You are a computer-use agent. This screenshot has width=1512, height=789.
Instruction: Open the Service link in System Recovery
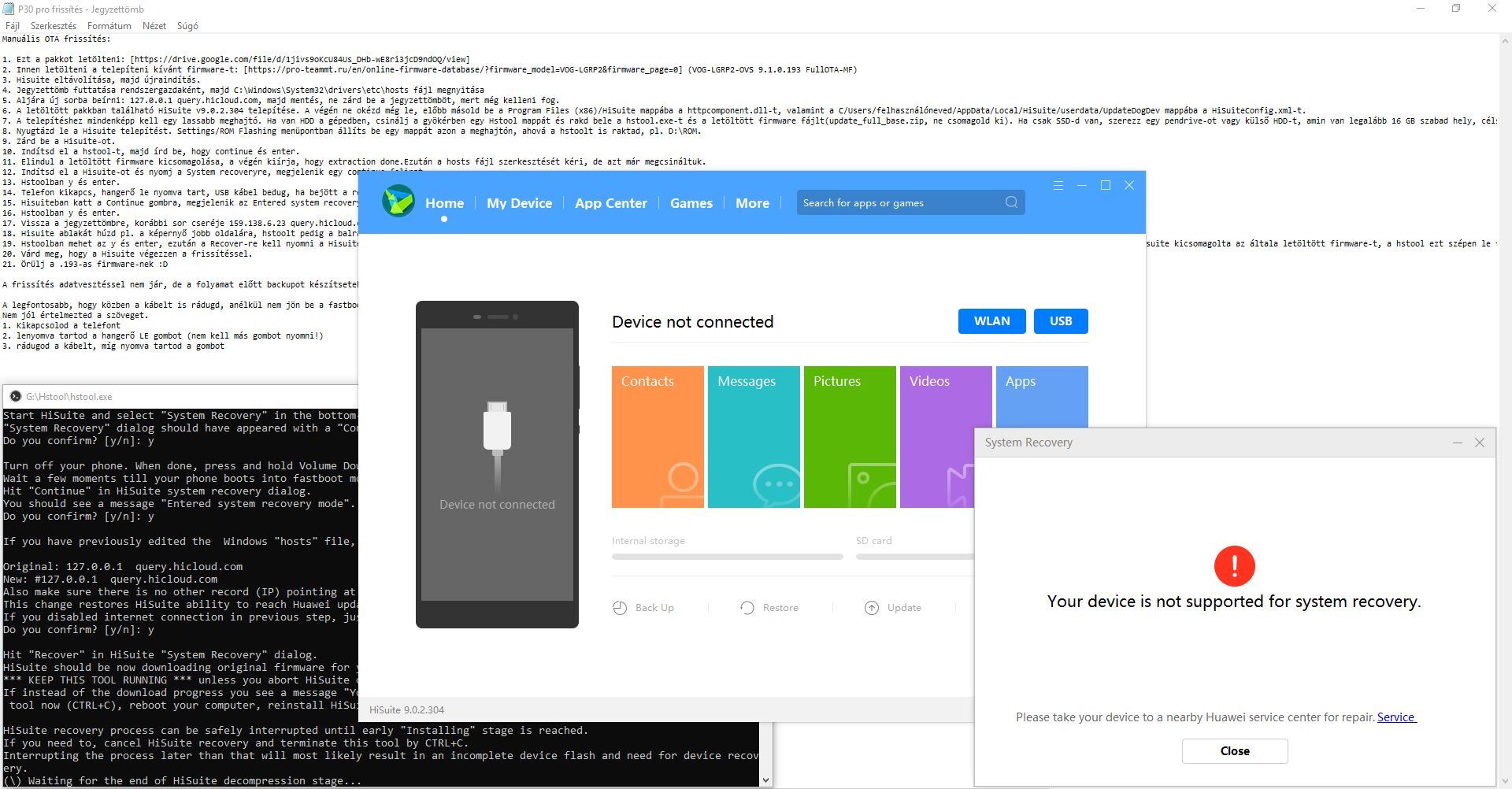click(1396, 717)
